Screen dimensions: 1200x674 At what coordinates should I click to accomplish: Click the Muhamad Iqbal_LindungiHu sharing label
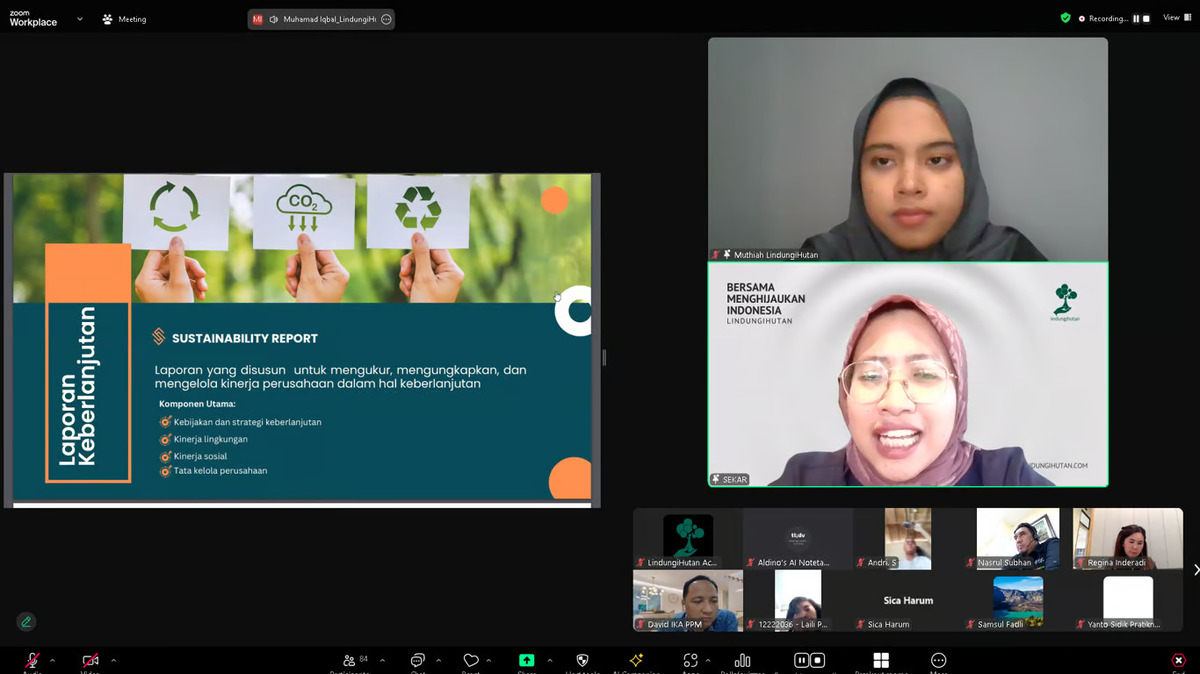tap(329, 19)
